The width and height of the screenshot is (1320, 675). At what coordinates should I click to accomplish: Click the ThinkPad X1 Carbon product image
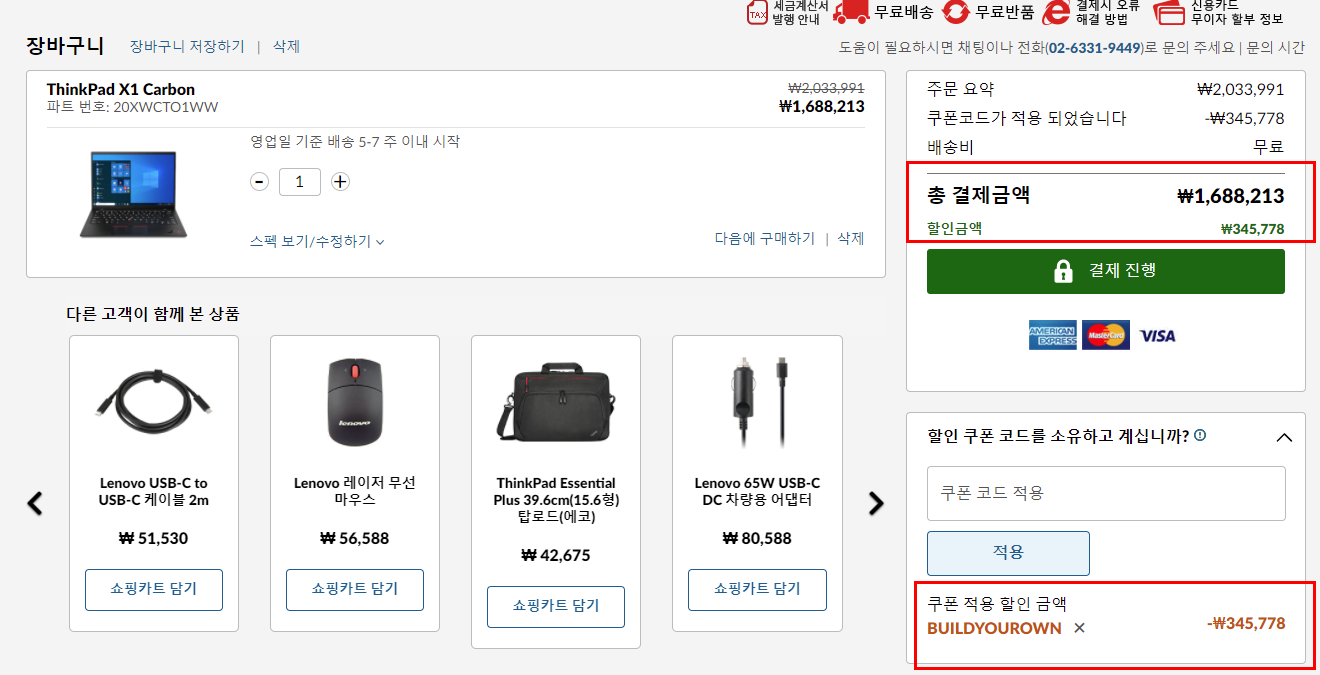(133, 194)
